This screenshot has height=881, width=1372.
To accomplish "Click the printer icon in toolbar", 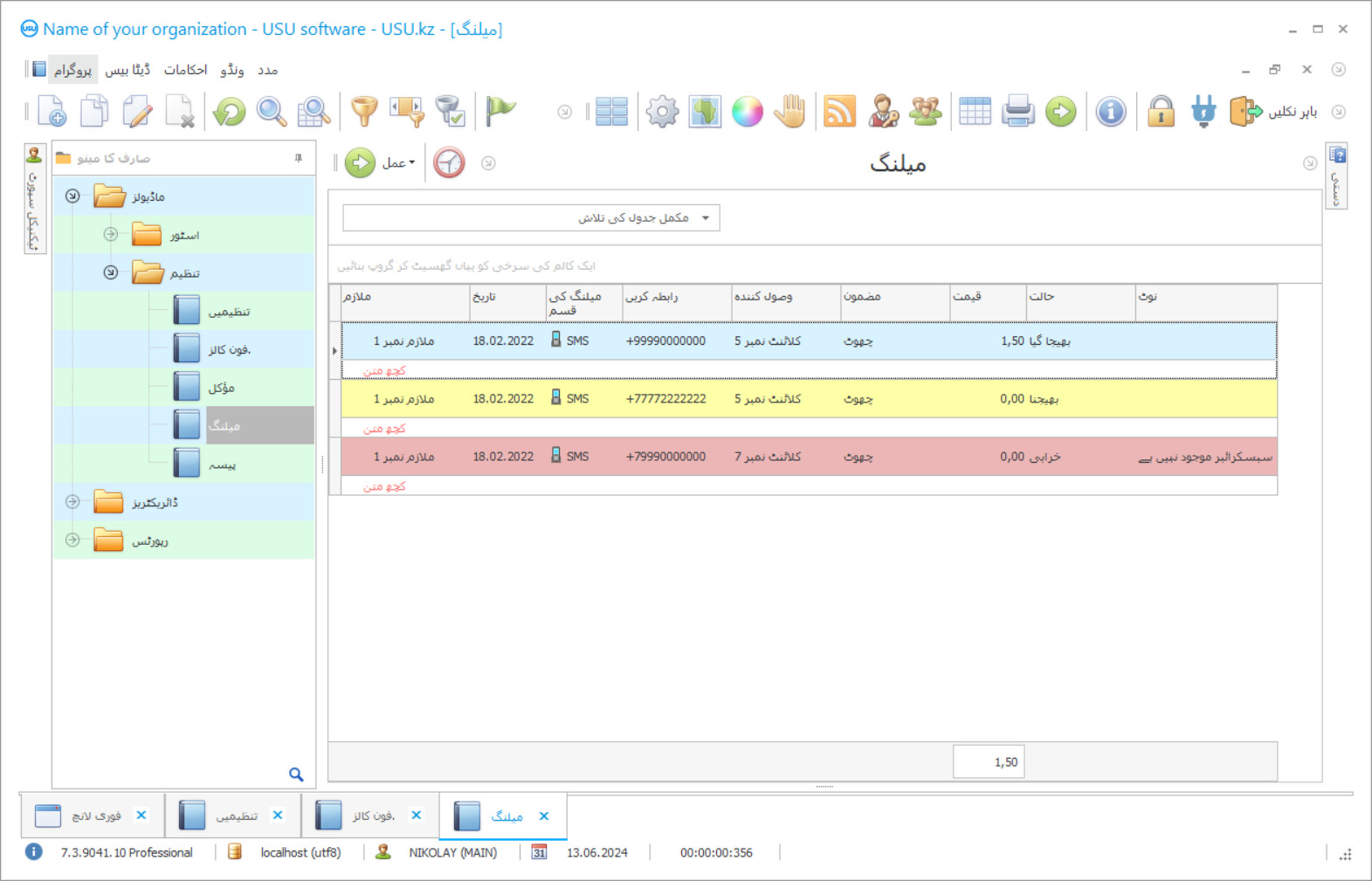I will (x=1017, y=112).
